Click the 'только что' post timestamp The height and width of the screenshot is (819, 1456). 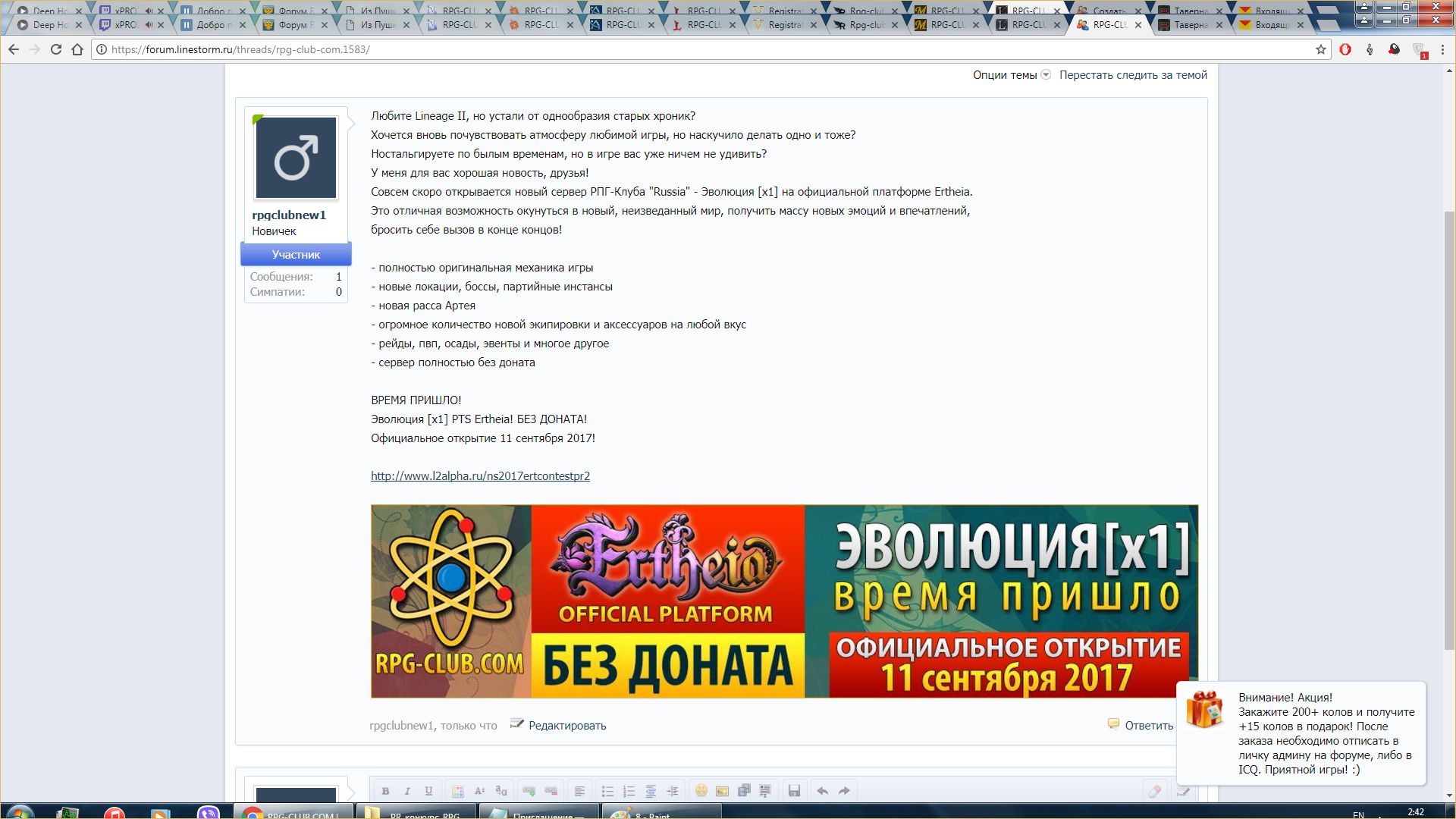click(x=469, y=726)
